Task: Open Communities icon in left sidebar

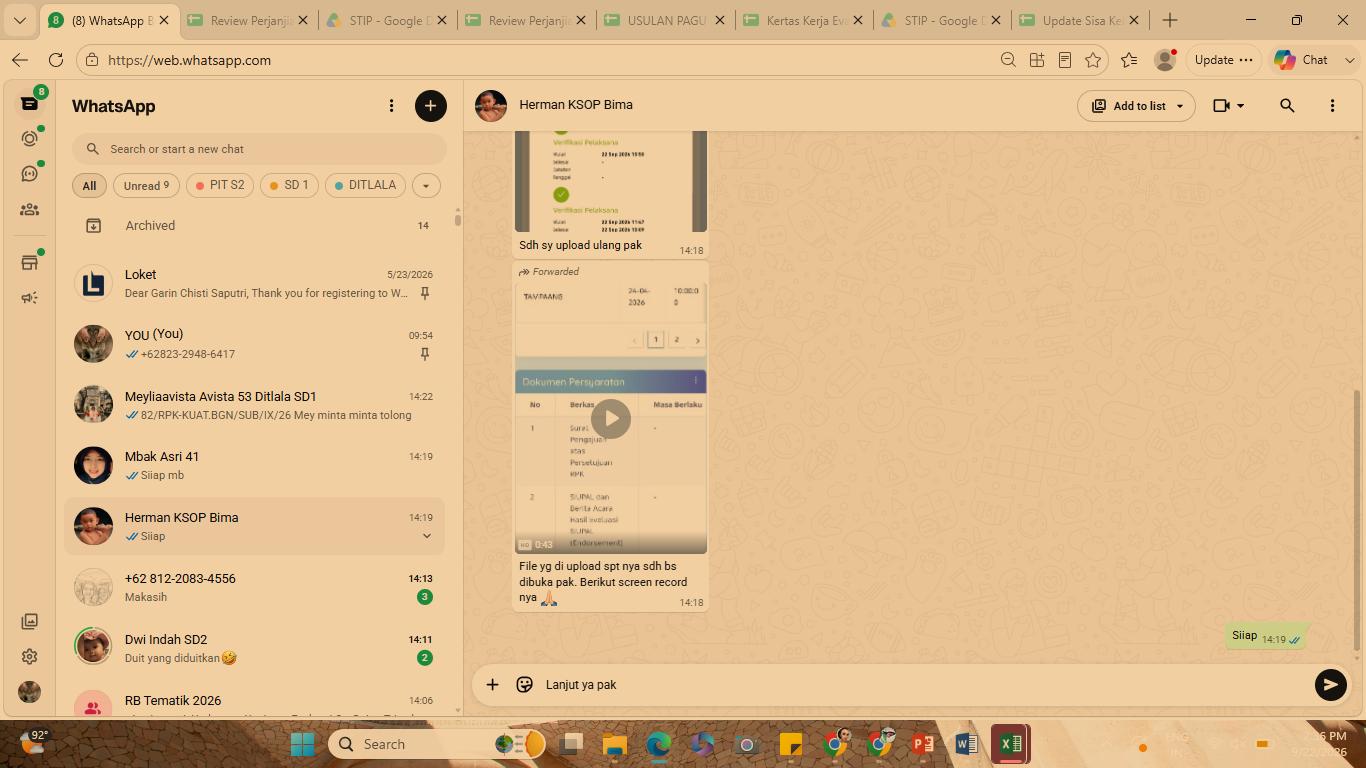Action: pyautogui.click(x=29, y=210)
